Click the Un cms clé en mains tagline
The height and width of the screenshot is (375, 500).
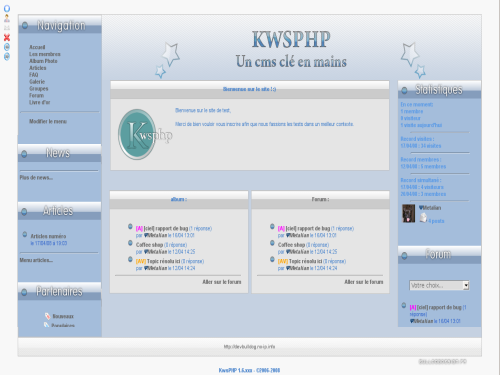tap(291, 62)
